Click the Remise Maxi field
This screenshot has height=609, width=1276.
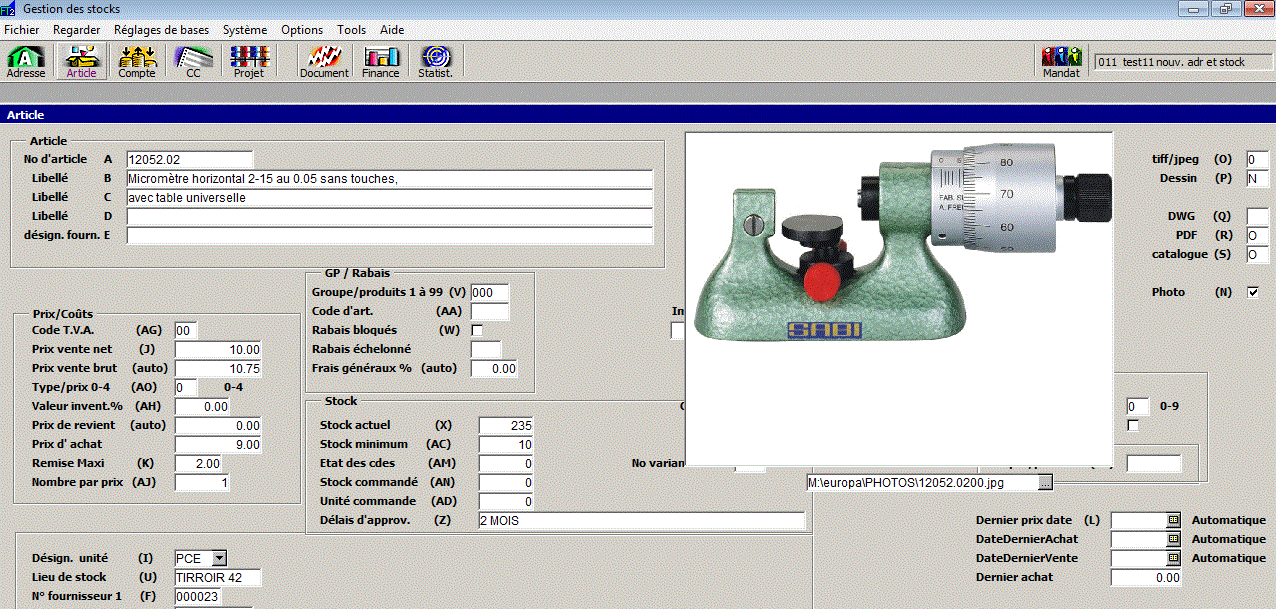coord(198,463)
